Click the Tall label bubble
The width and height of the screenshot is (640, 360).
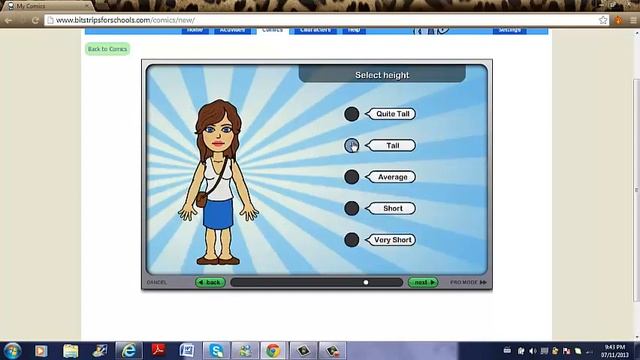click(x=391, y=145)
